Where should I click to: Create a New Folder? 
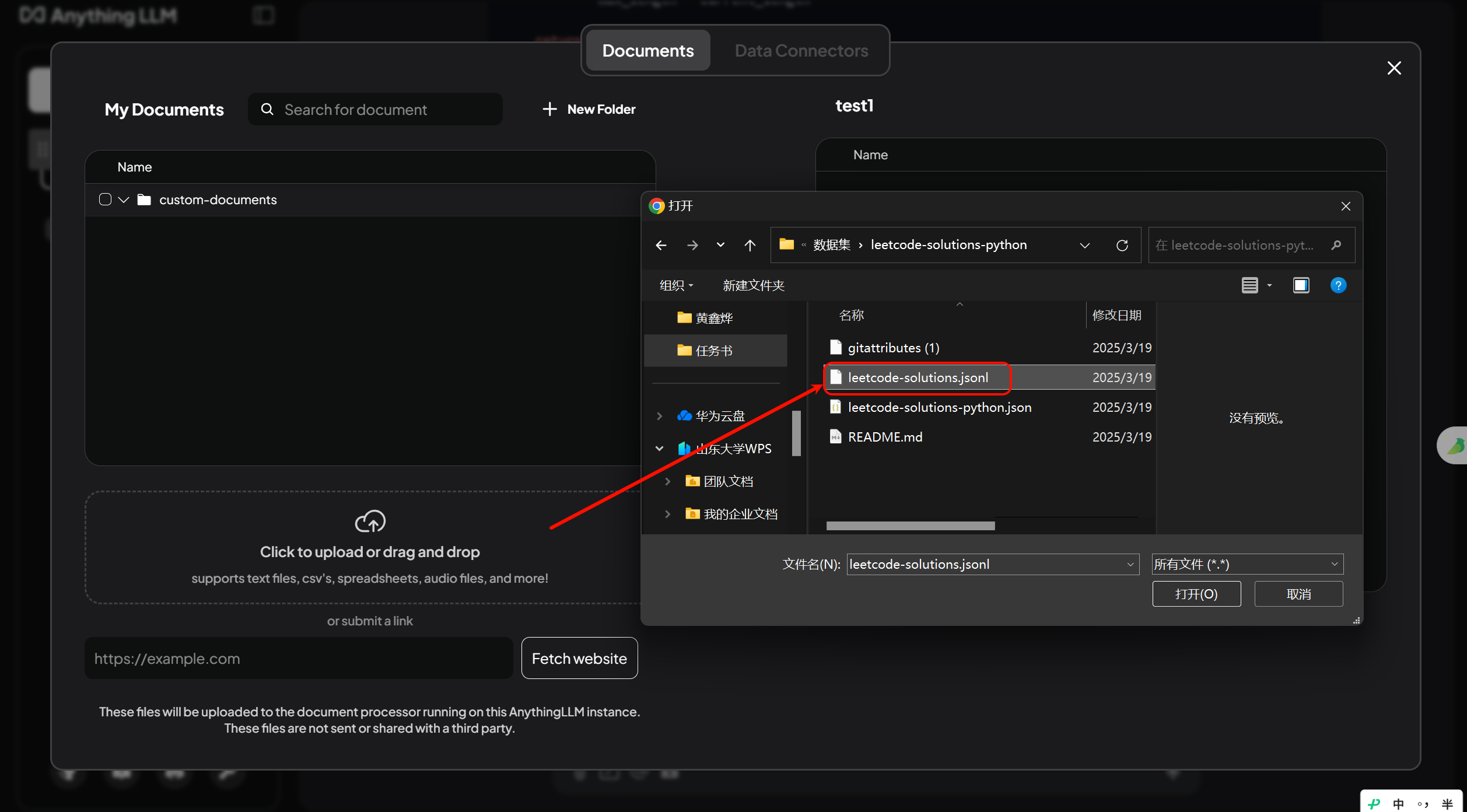(589, 109)
